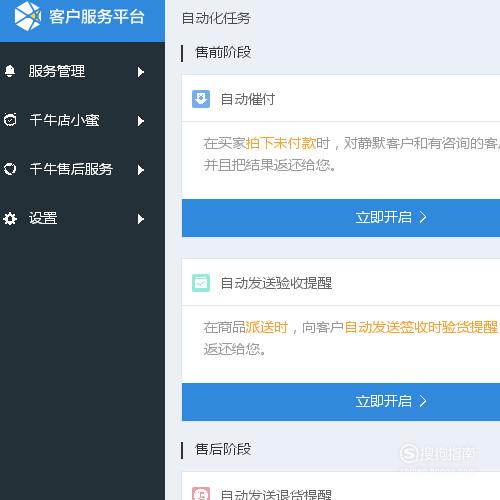Viewport: 500px width, 500px height.
Task: Click the 千牛售后服务 circular icon
Action: point(10,169)
